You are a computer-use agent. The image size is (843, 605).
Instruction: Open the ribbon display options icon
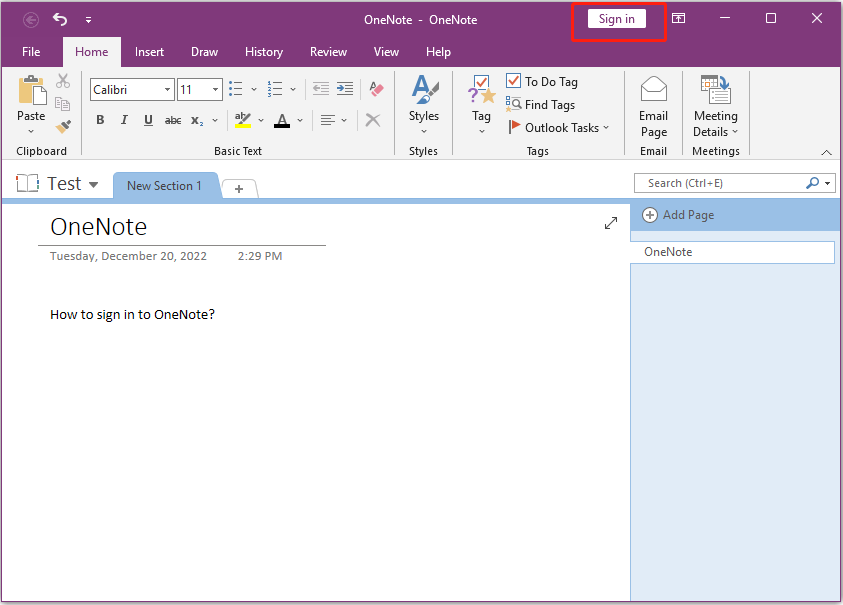click(678, 19)
